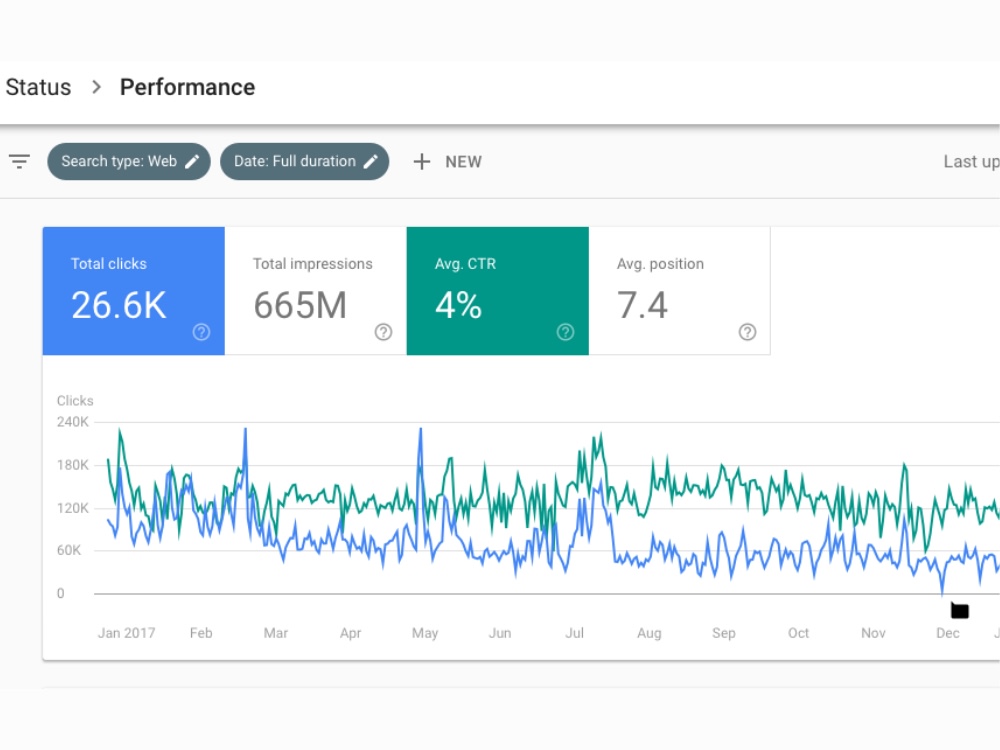Click pencil icon on Date chip
Image resolution: width=1000 pixels, height=750 pixels.
point(371,161)
